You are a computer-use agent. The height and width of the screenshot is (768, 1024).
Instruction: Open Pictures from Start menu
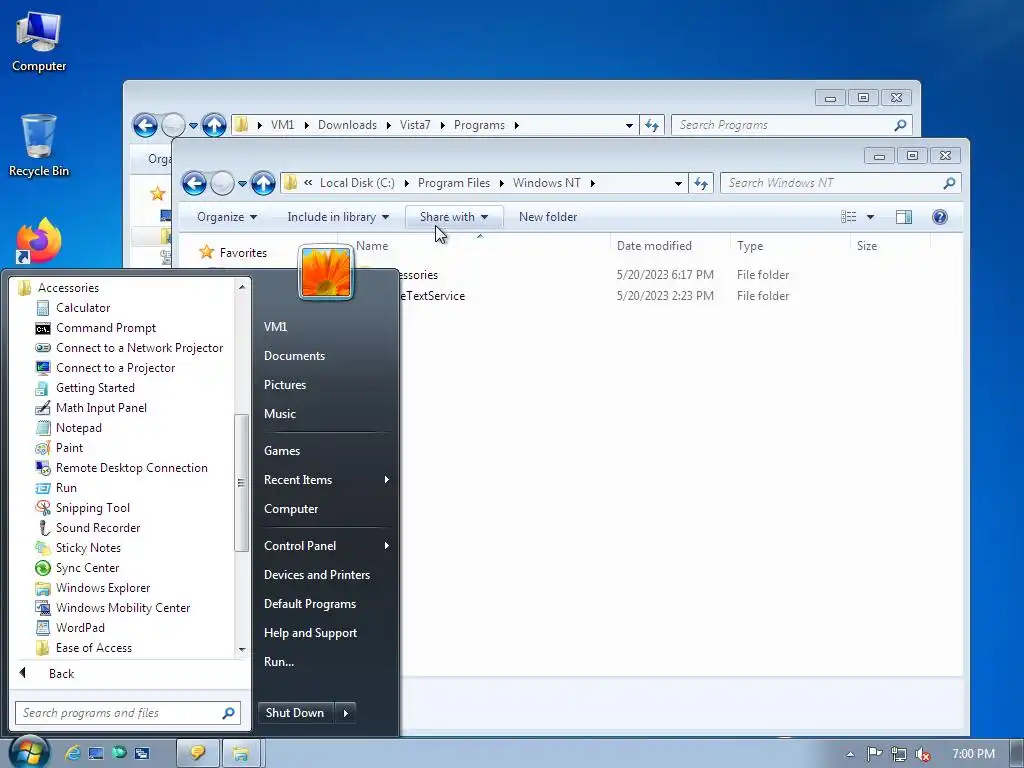[285, 385]
